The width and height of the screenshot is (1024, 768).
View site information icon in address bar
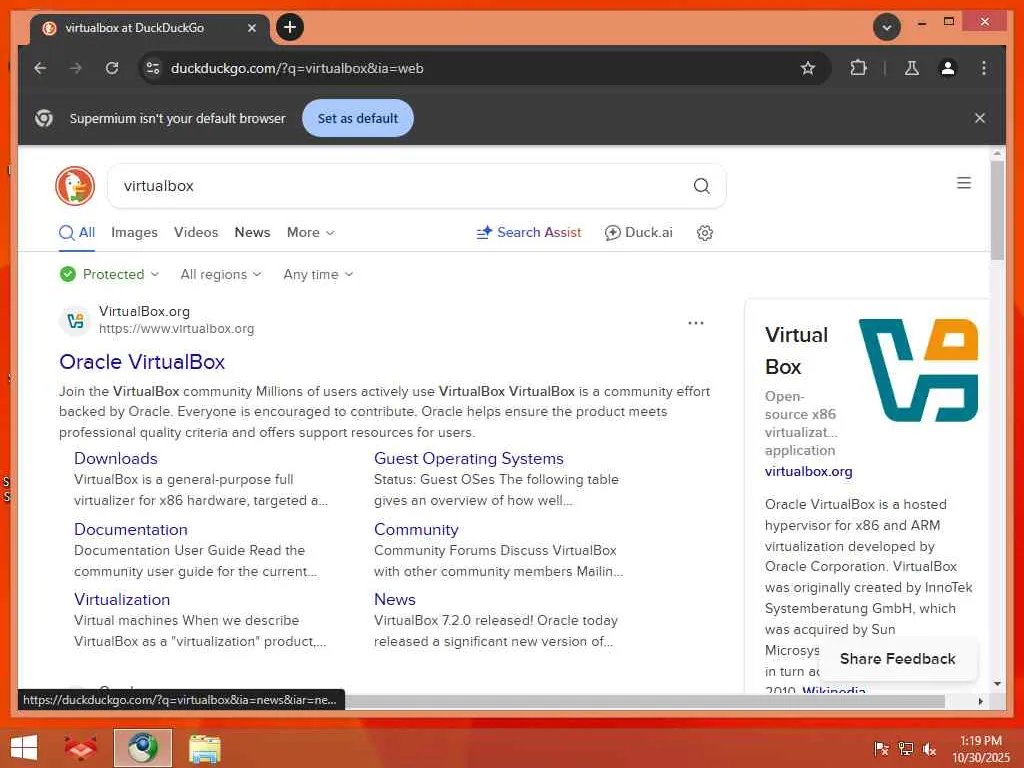153,68
